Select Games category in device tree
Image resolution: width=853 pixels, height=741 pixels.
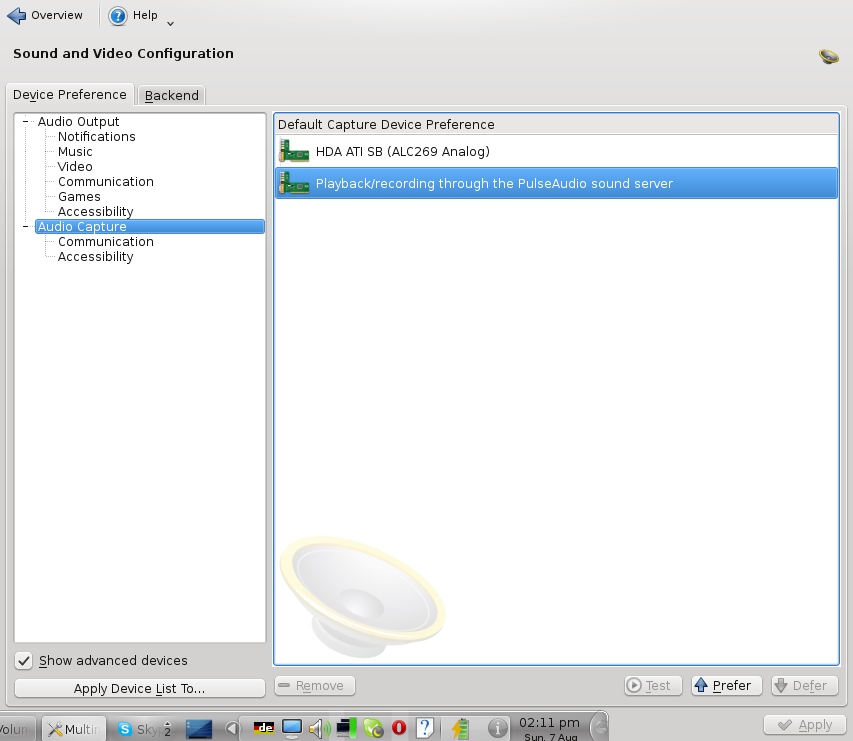tap(79, 197)
